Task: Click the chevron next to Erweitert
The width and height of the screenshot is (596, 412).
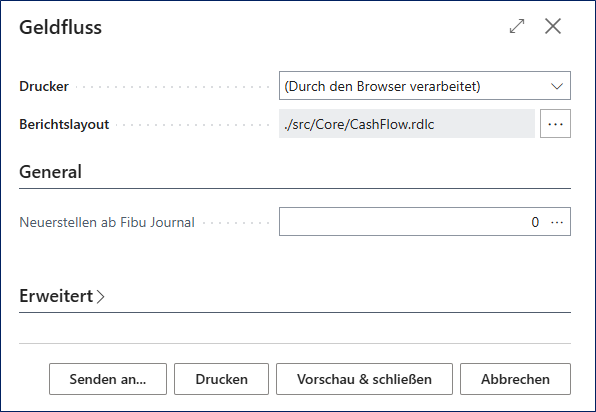Action: click(100, 297)
